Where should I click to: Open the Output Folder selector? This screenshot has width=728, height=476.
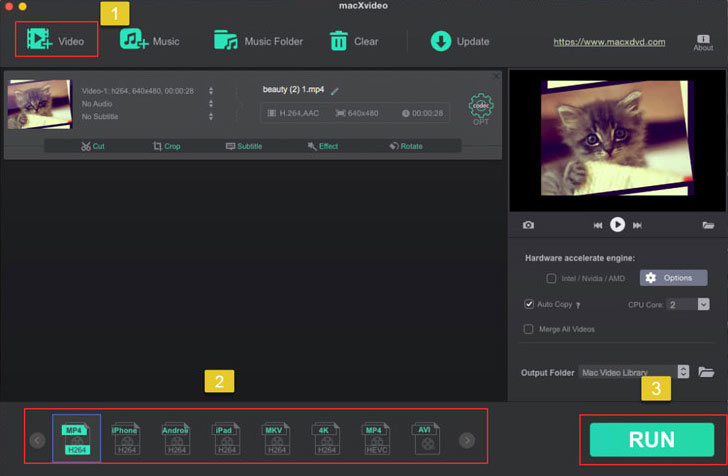(x=633, y=372)
